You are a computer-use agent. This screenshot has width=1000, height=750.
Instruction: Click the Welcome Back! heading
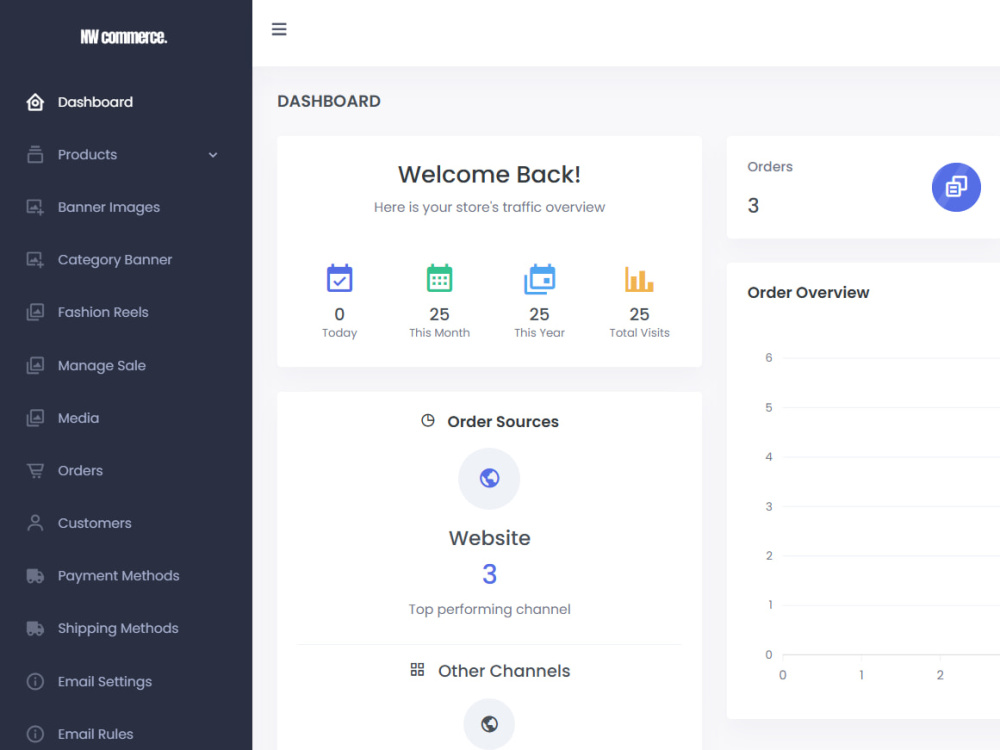(x=489, y=174)
